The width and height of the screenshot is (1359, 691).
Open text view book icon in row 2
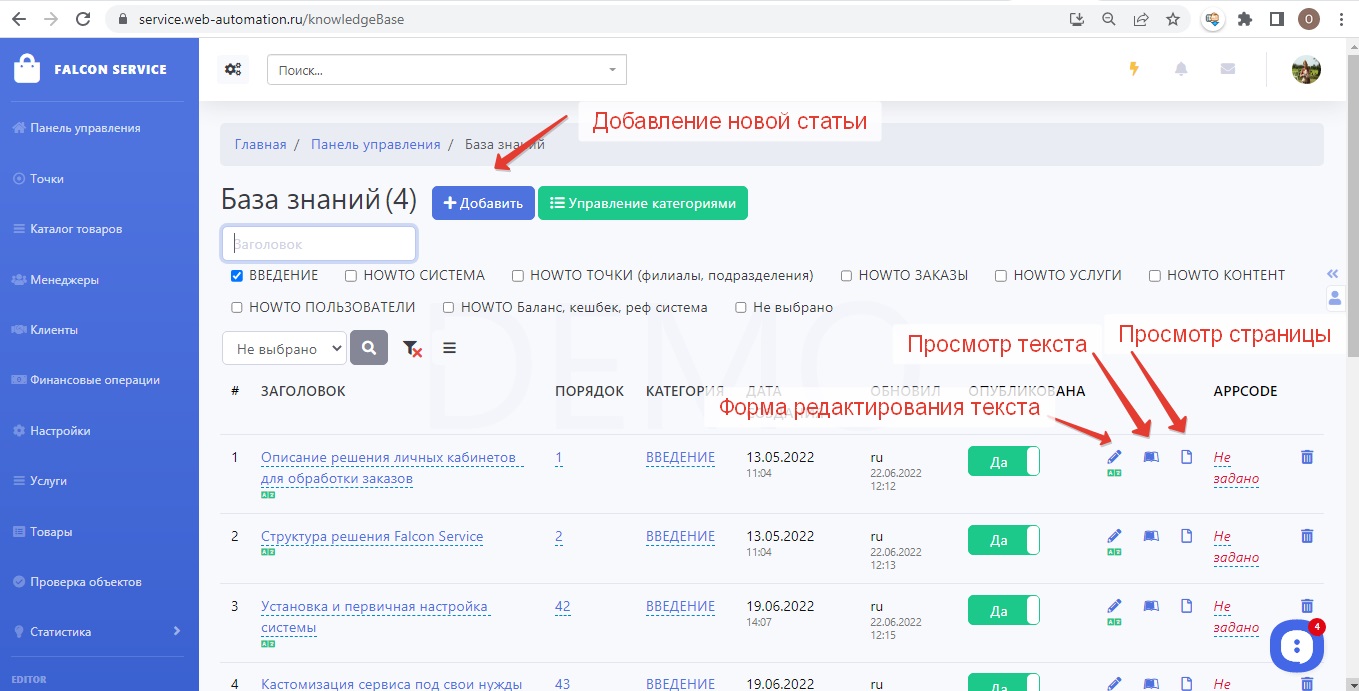[1151, 536]
